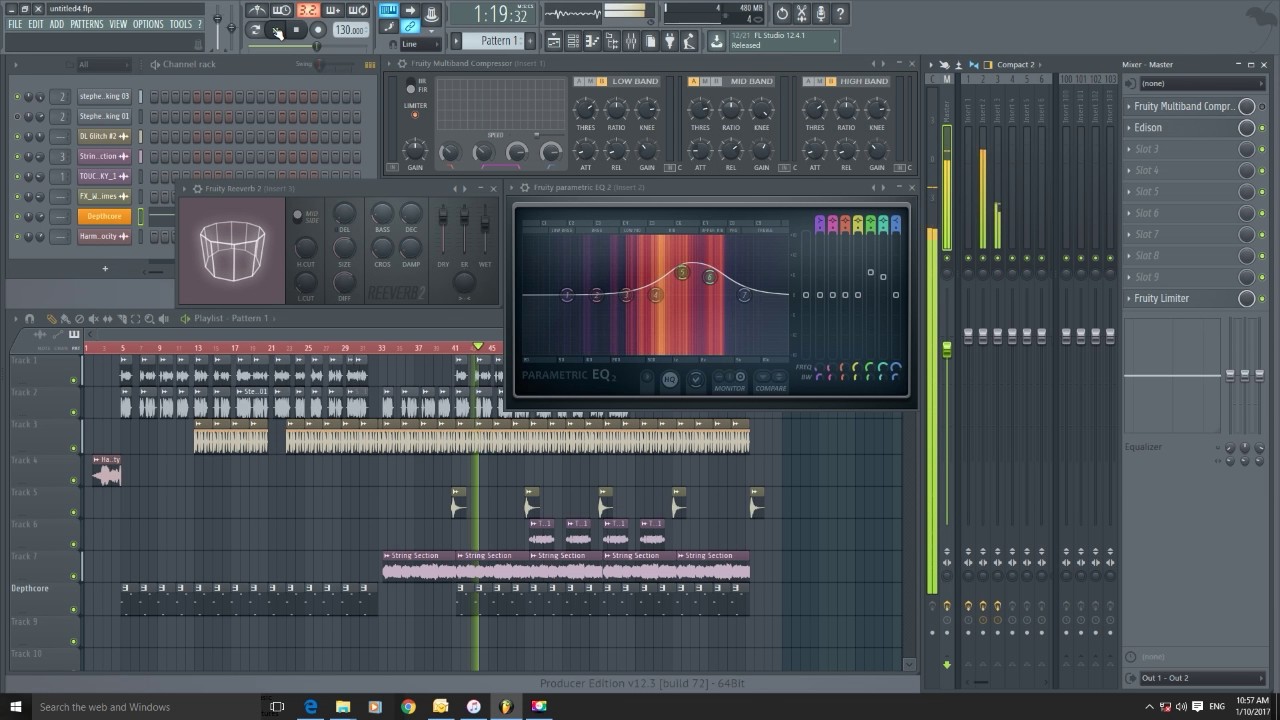Viewport: 1280px width, 720px height.
Task: Click the Master track volume fader
Action: pos(947,350)
